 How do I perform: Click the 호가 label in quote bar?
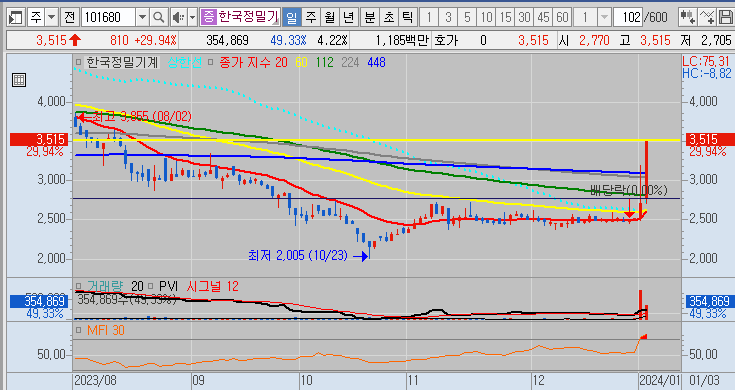coord(446,40)
